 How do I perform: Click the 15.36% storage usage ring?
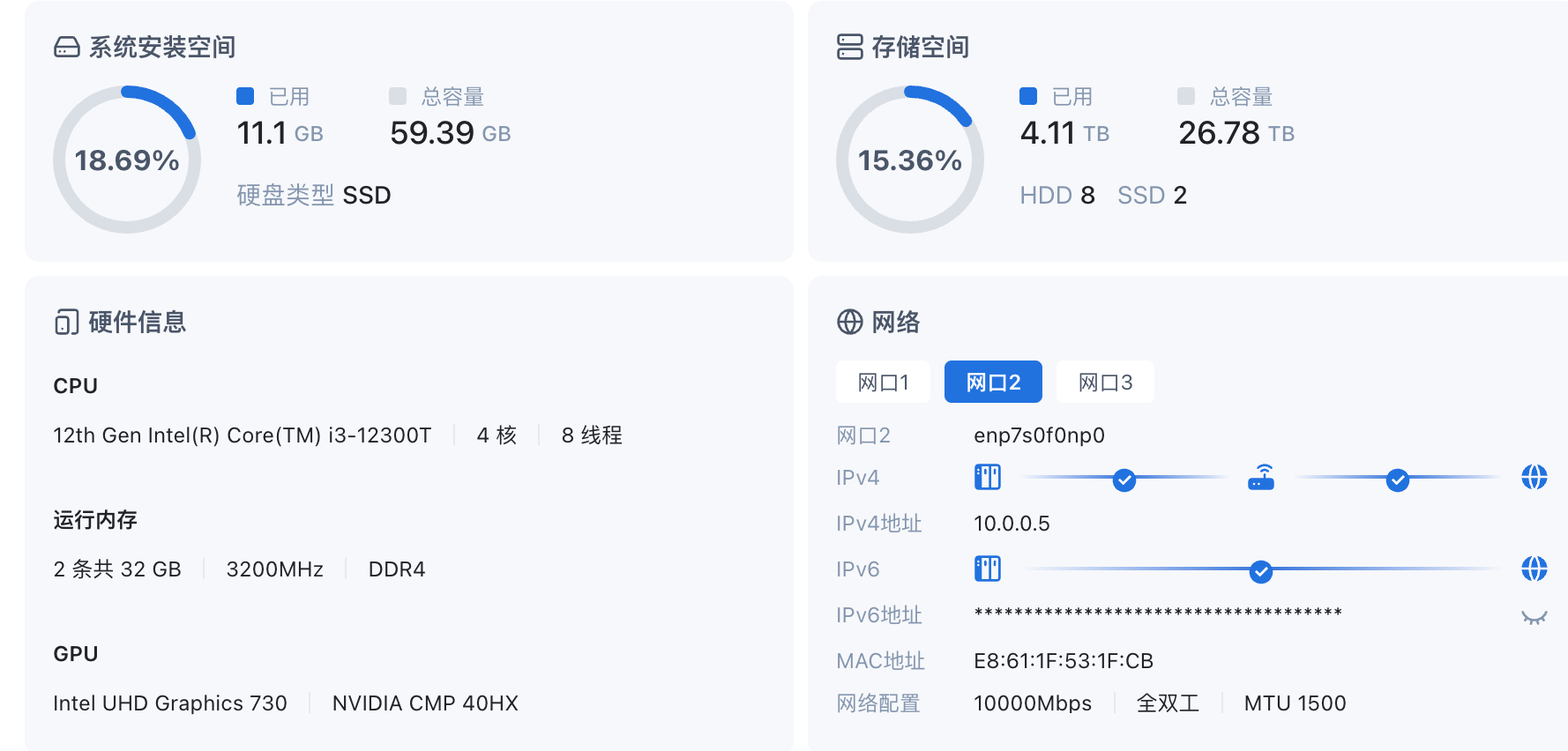[909, 160]
